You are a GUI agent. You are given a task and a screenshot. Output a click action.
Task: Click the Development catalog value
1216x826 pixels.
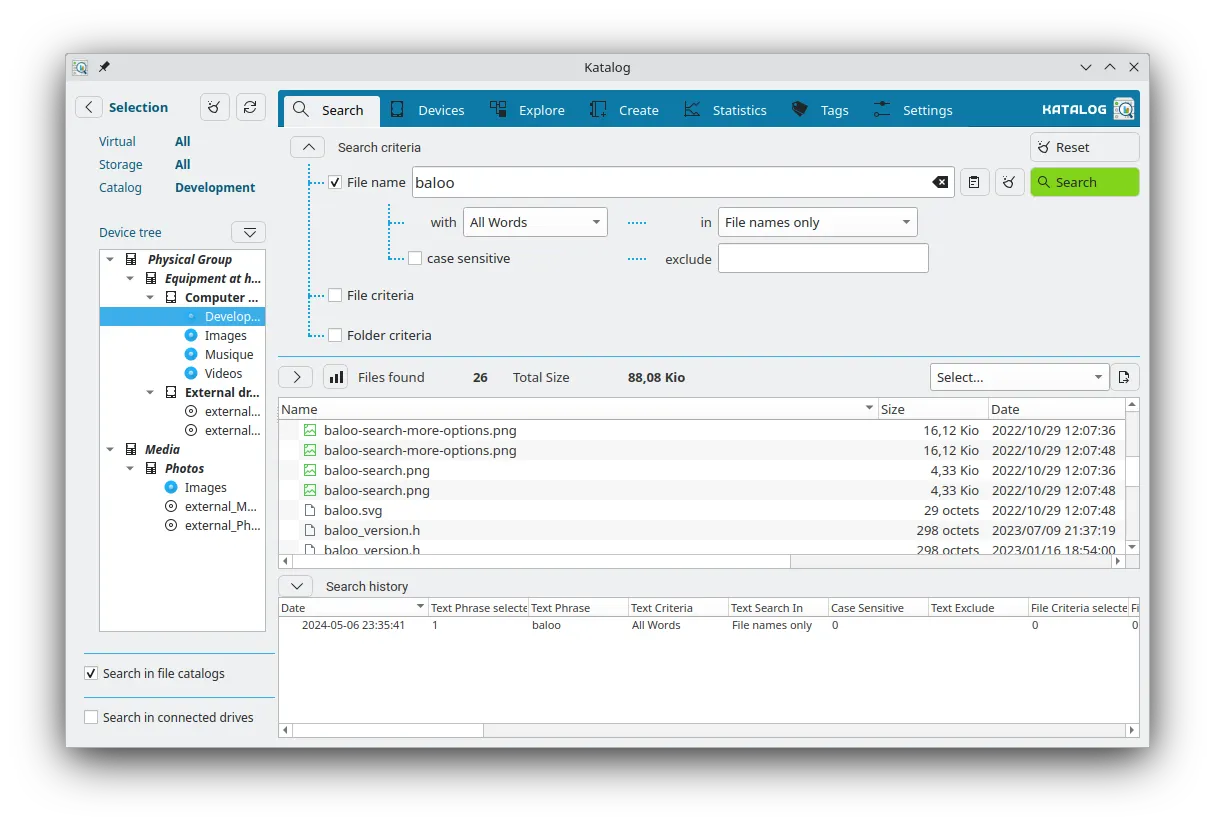point(215,187)
